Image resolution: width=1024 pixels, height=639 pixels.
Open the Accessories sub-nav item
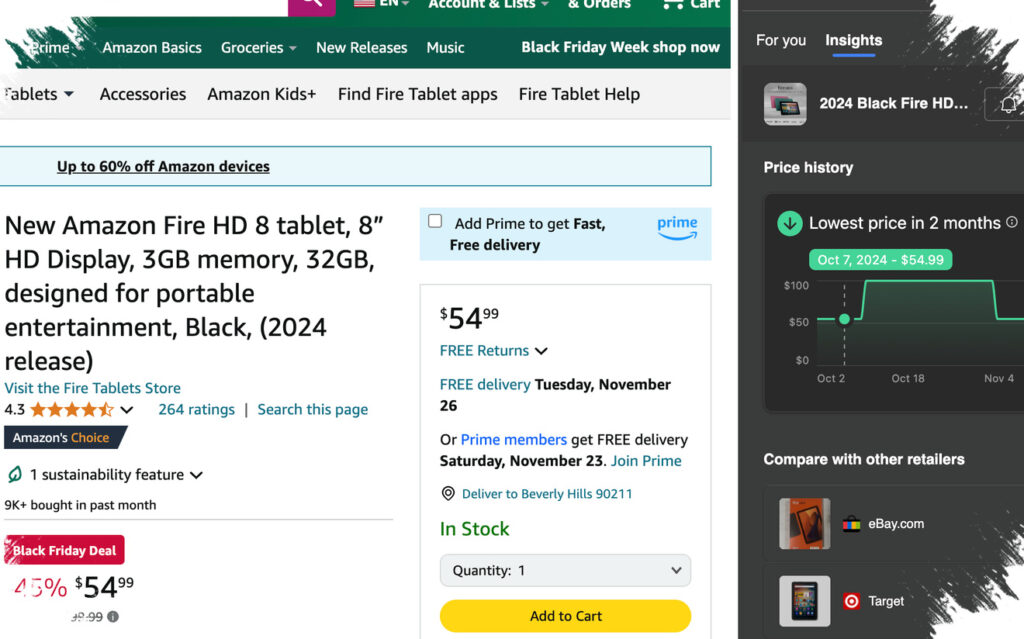[143, 94]
